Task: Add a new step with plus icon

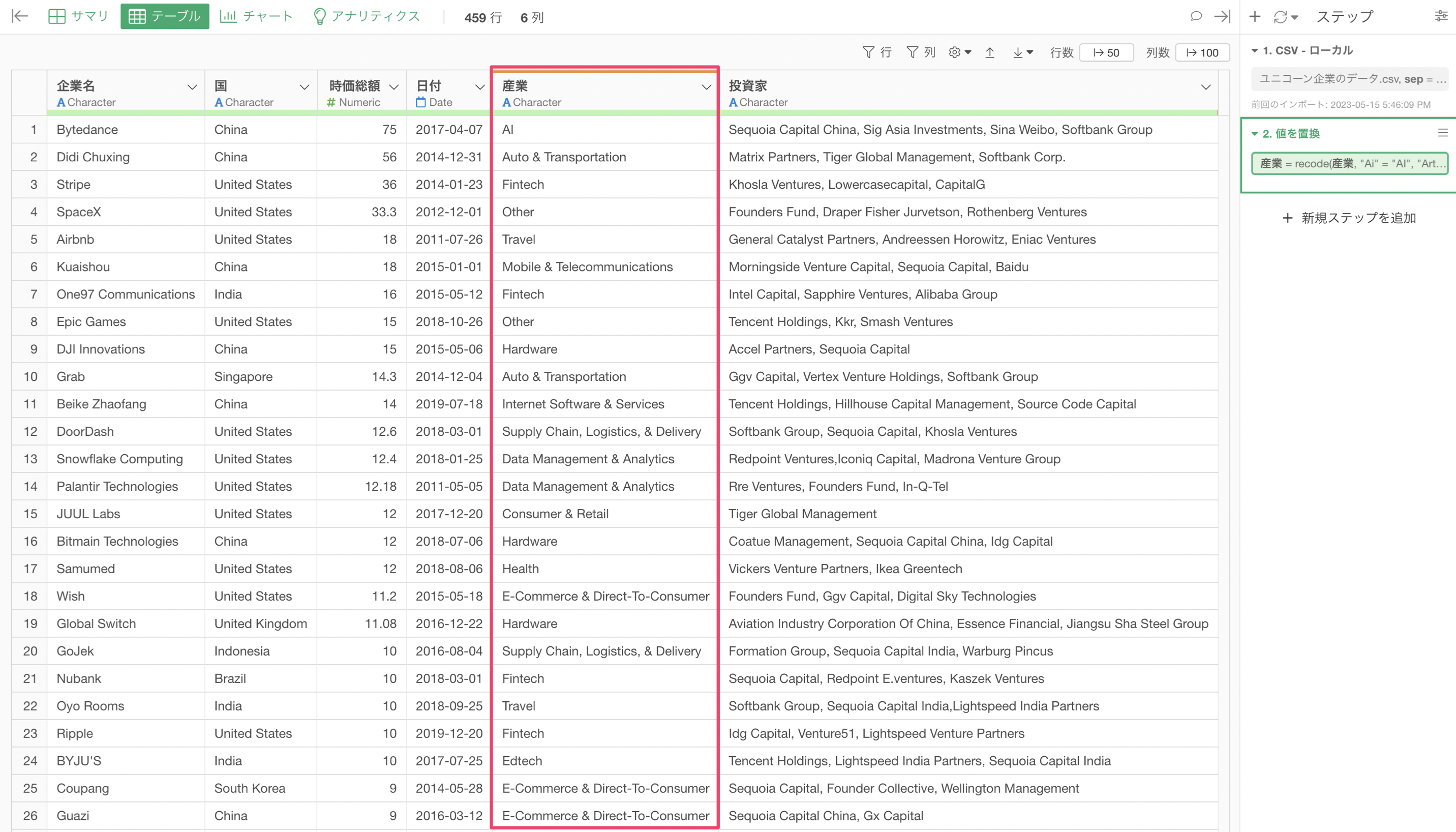Action: point(1254,17)
